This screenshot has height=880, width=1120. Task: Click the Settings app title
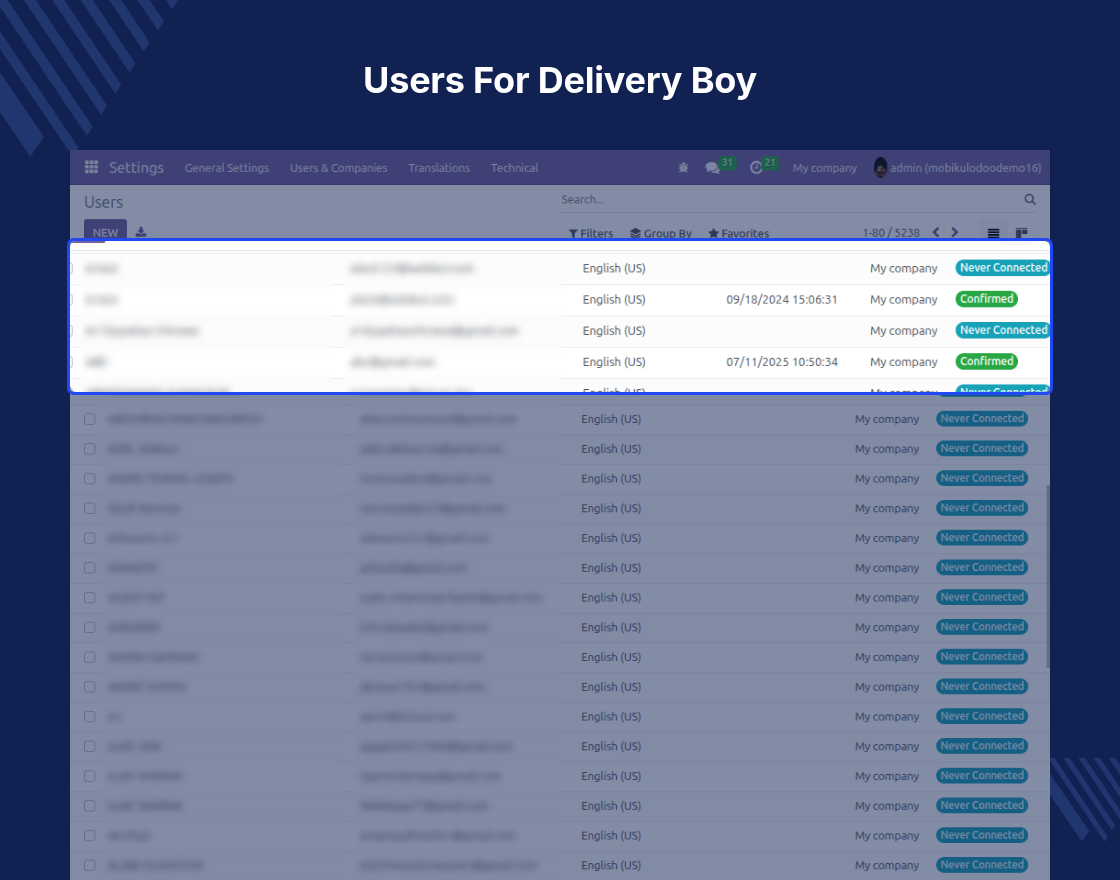pyautogui.click(x=136, y=167)
